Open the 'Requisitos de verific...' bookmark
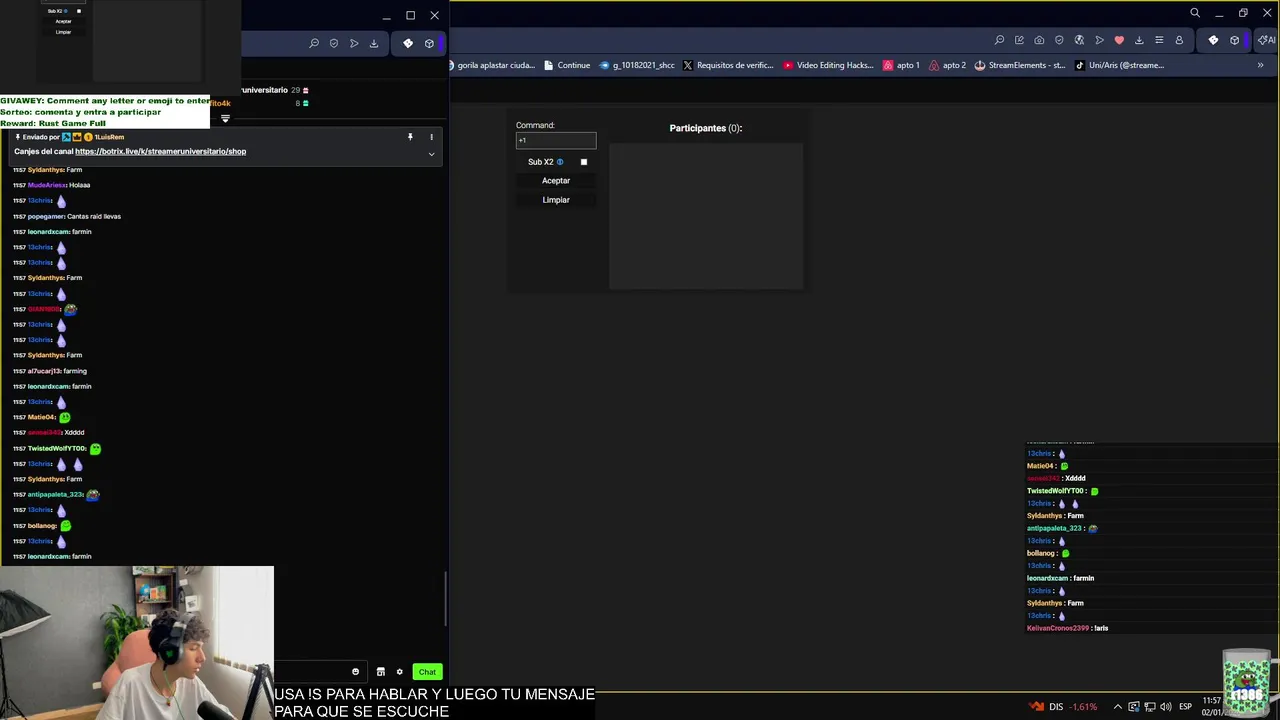The height and width of the screenshot is (720, 1280). point(728,65)
